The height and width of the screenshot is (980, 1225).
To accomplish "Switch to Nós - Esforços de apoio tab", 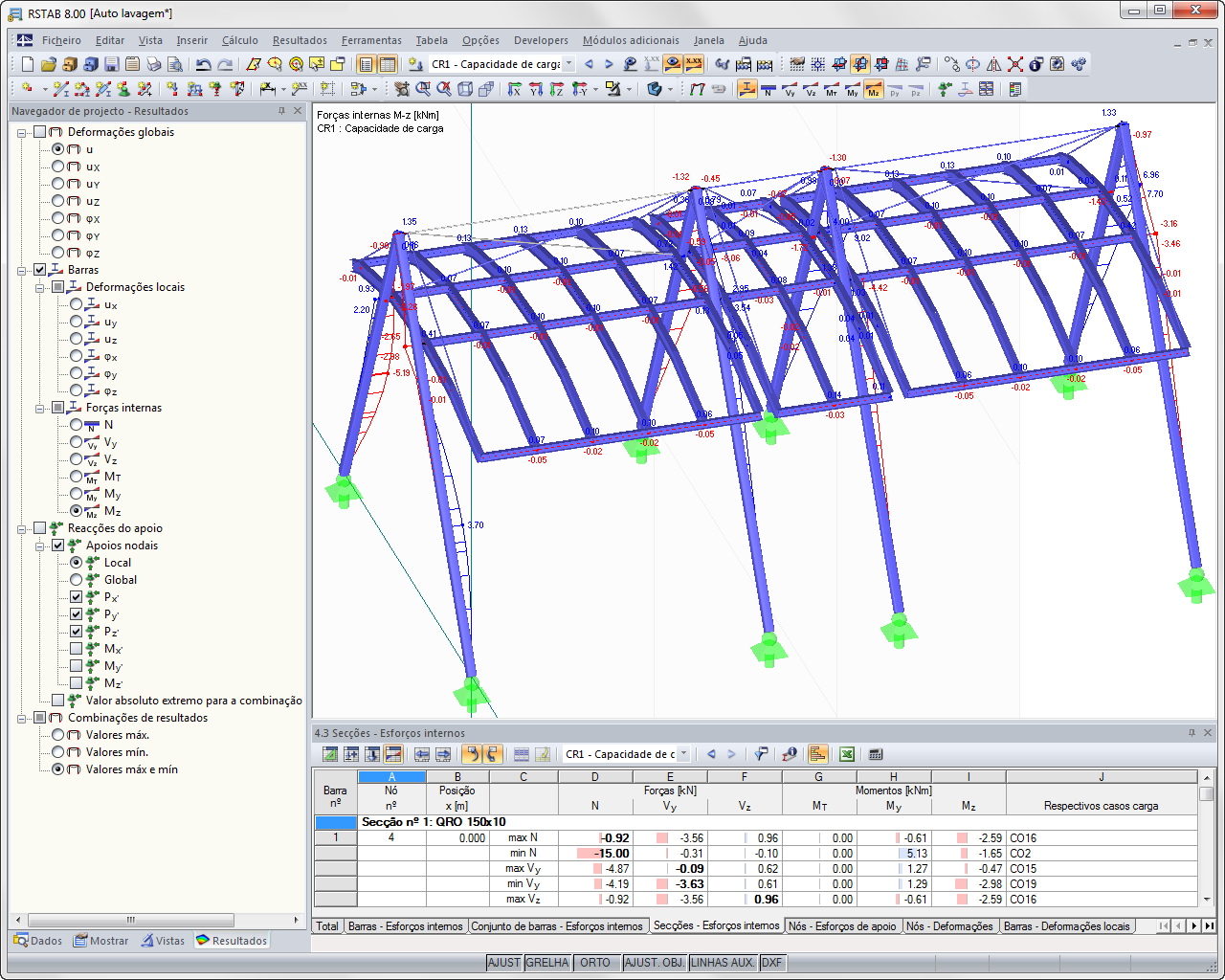I will pos(843,926).
